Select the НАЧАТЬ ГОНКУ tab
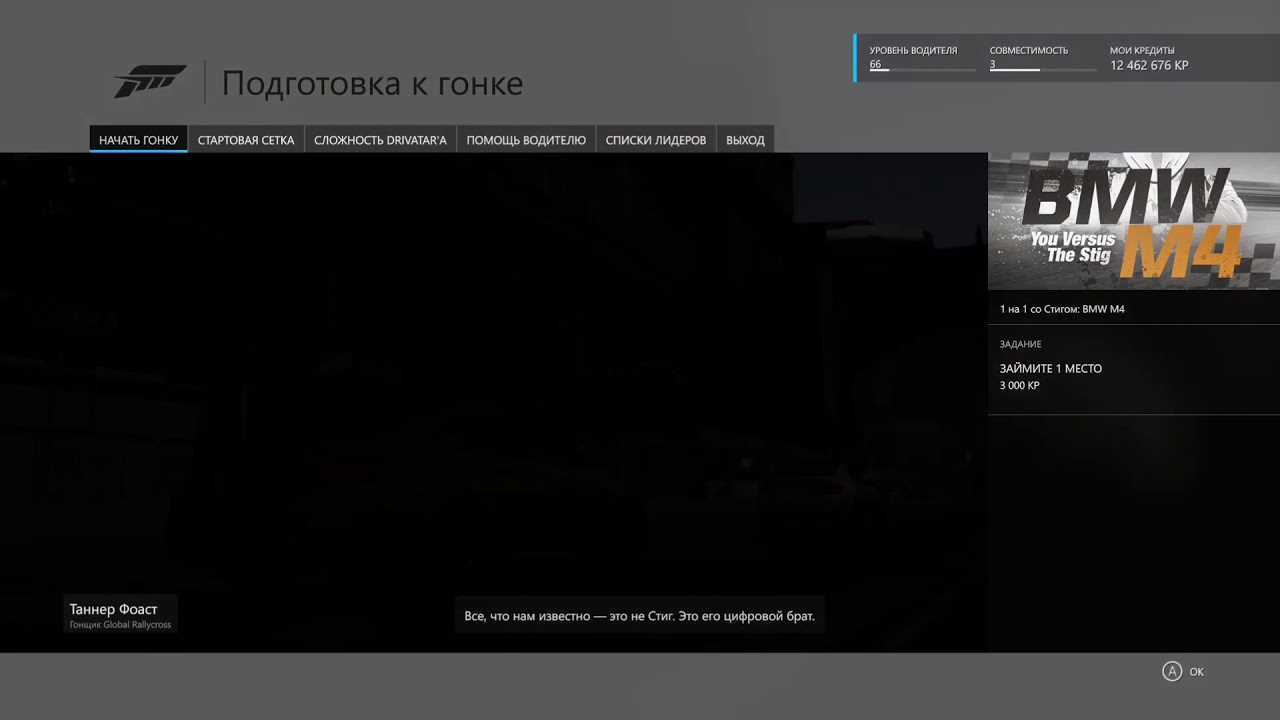 coord(138,140)
